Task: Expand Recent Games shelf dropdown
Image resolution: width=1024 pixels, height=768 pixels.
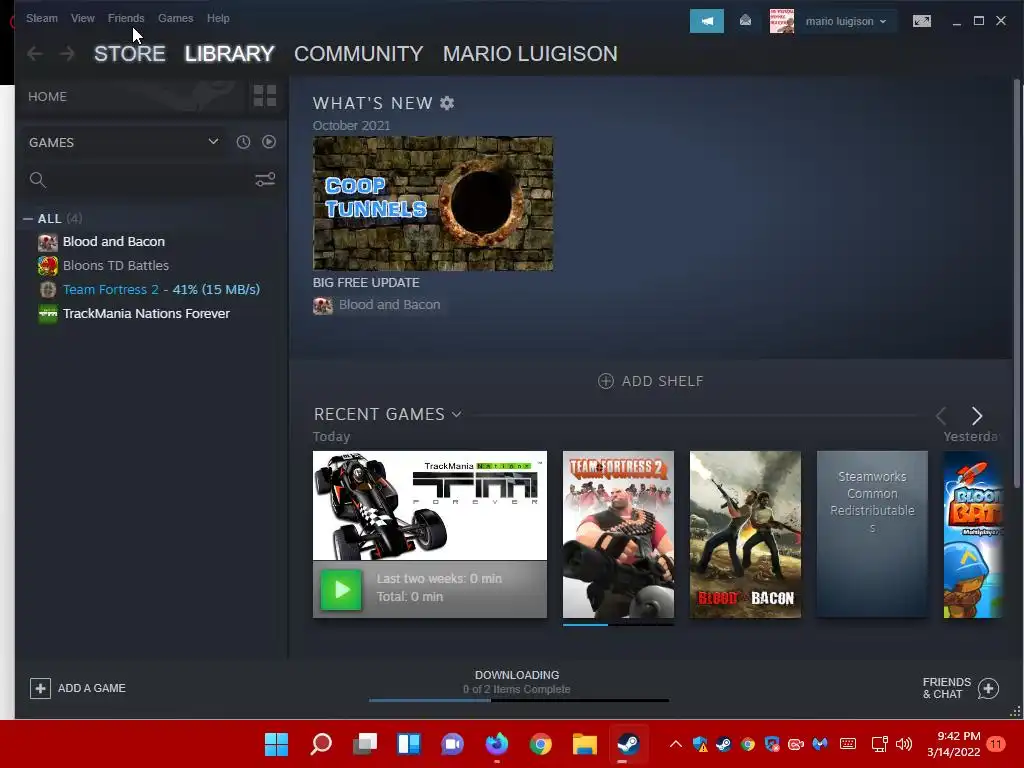Action: click(x=456, y=414)
